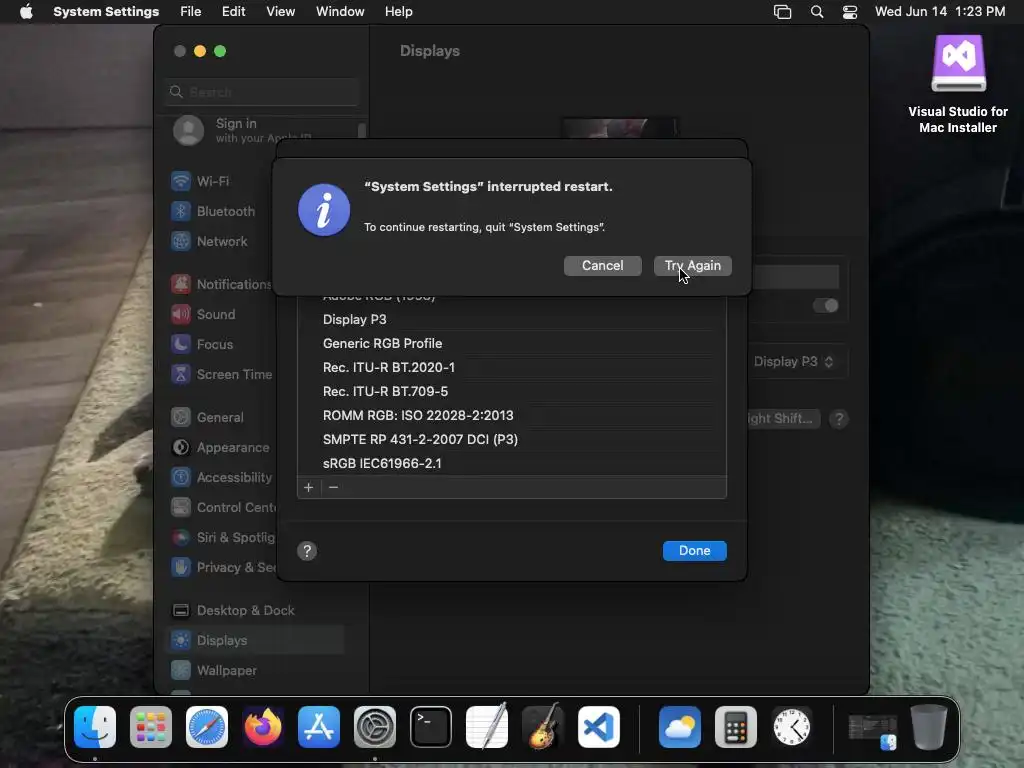The image size is (1024, 768).
Task: Open the Edit menu
Action: [233, 12]
